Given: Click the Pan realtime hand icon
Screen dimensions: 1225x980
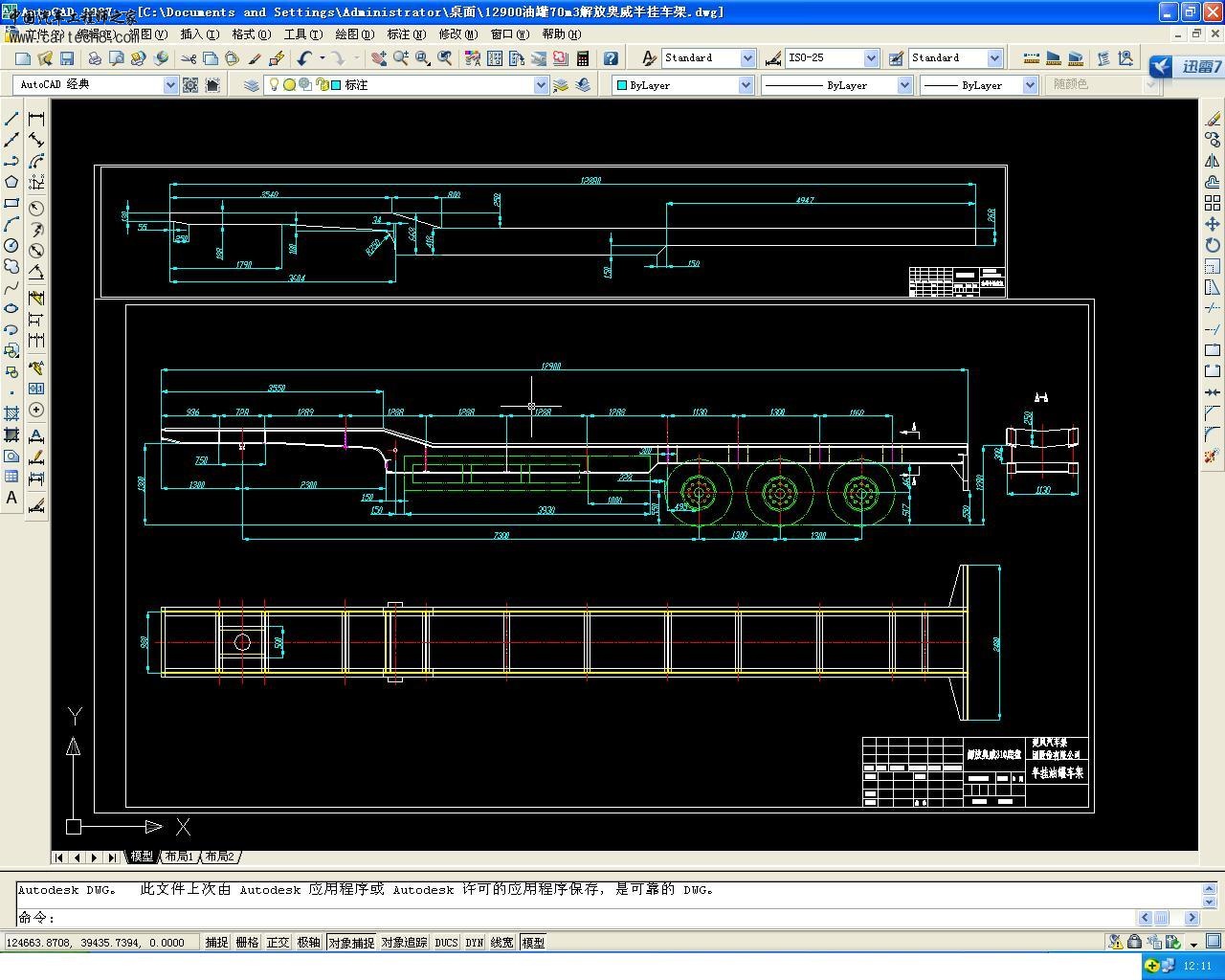Looking at the screenshot, I should pos(379,58).
